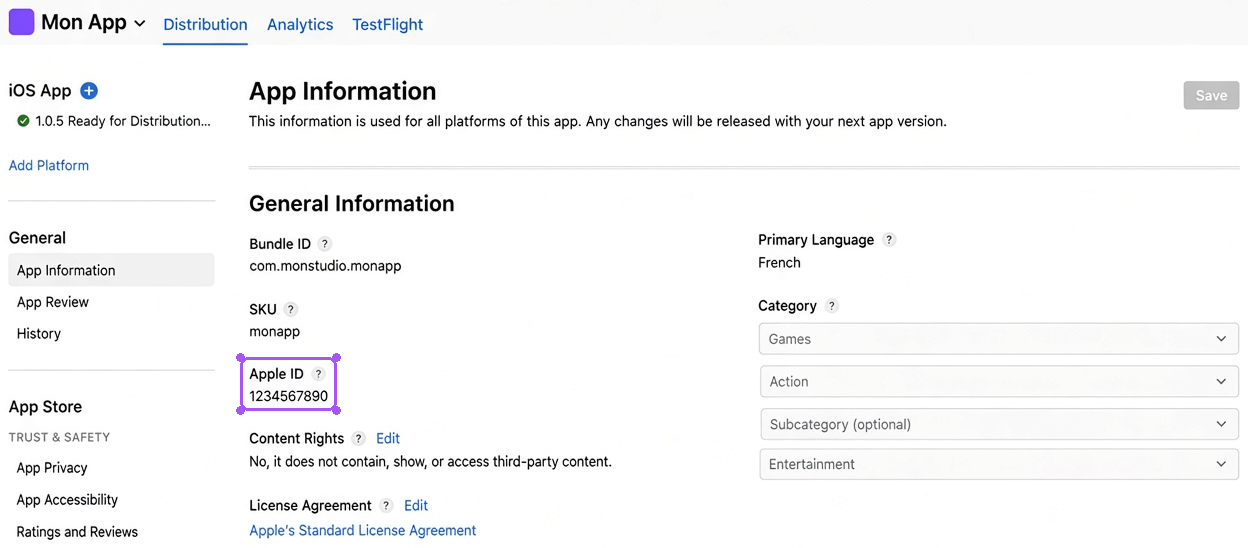
Task: Click the help icon next to Content Rights
Action: pyautogui.click(x=359, y=438)
